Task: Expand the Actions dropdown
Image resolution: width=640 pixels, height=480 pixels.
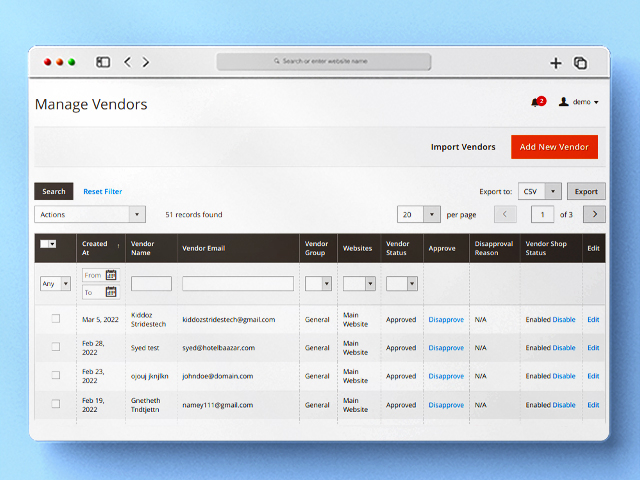Action: 90,214
